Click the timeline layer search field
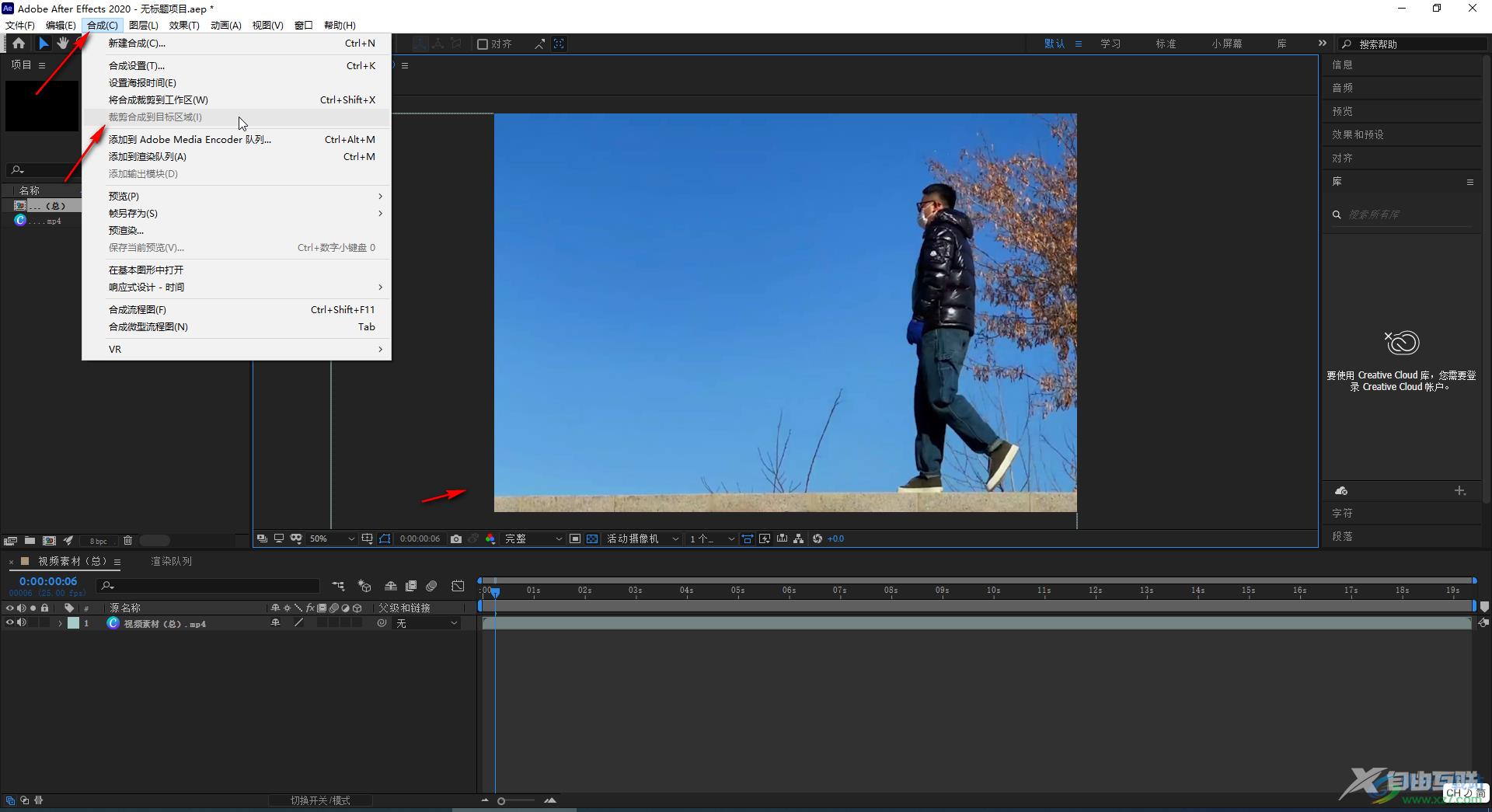 pyautogui.click(x=208, y=586)
